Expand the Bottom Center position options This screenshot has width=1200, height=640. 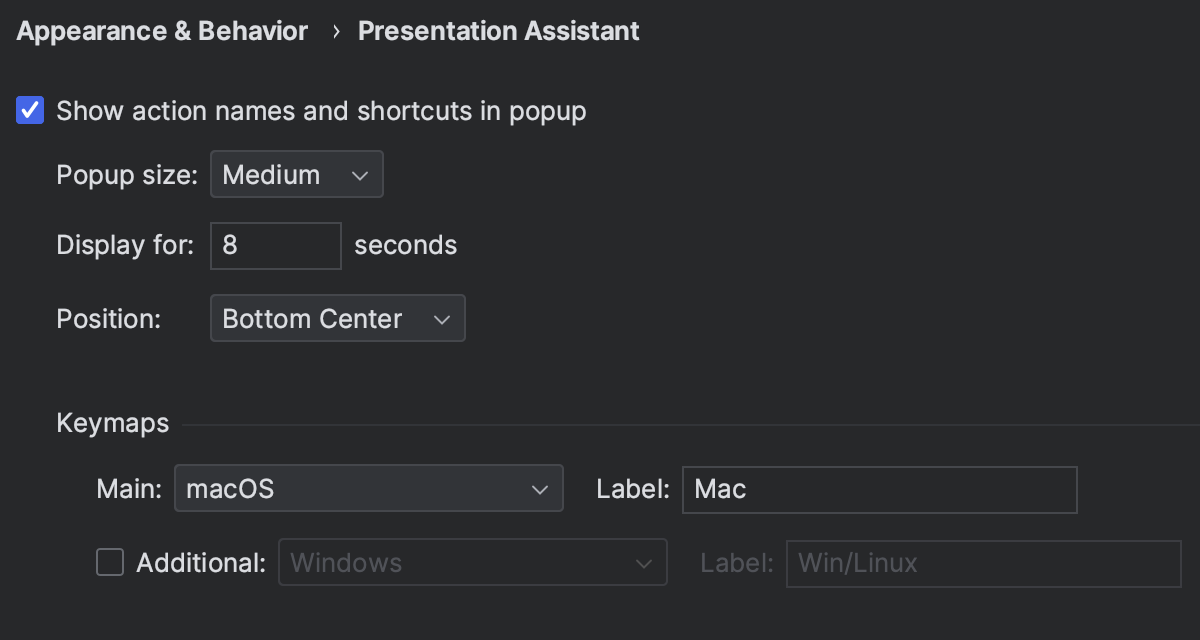(x=337, y=318)
